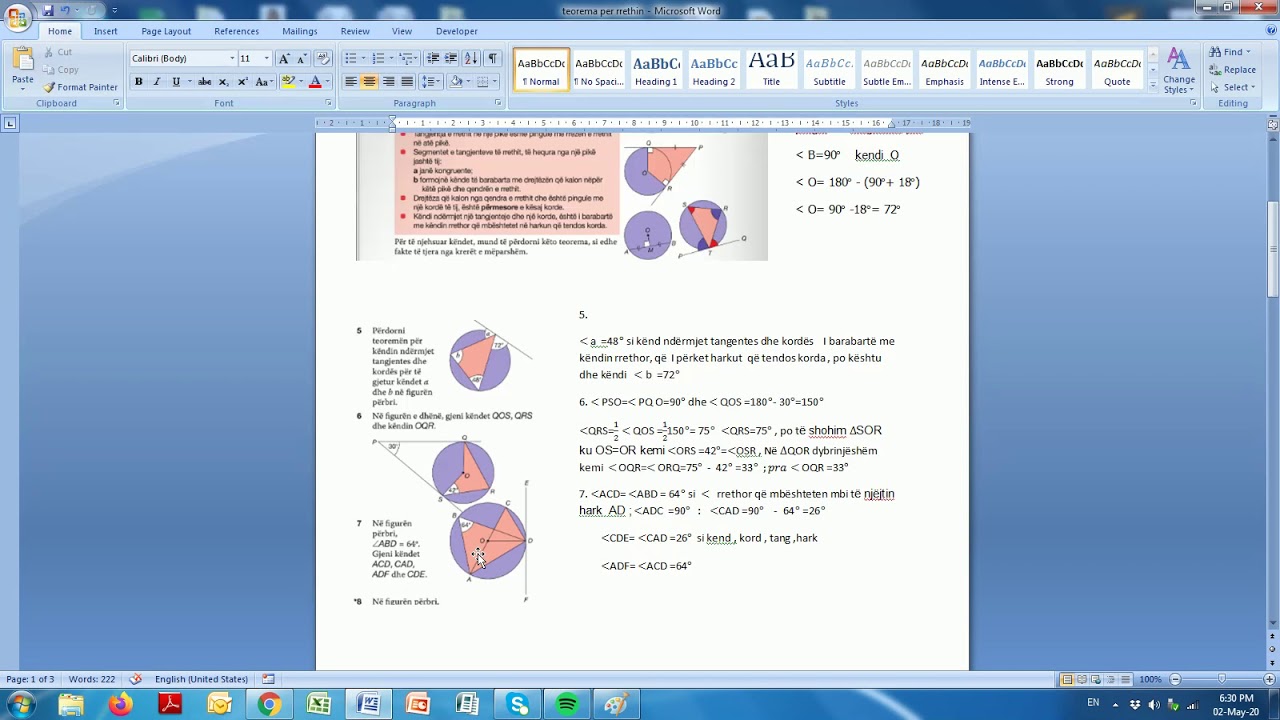This screenshot has height=720, width=1280.
Task: Open the Sort dialog from the ribbon
Action: 471,59
